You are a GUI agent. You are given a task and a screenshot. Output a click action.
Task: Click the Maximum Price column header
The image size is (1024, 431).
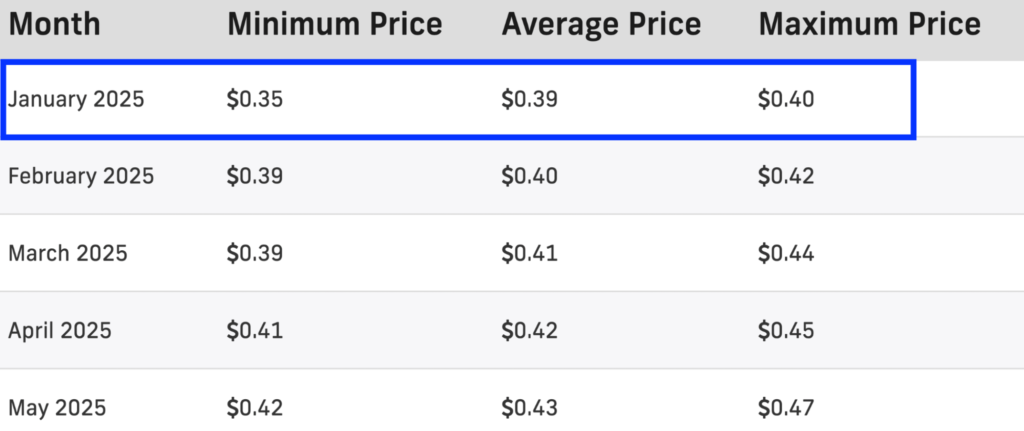pyautogui.click(x=869, y=25)
